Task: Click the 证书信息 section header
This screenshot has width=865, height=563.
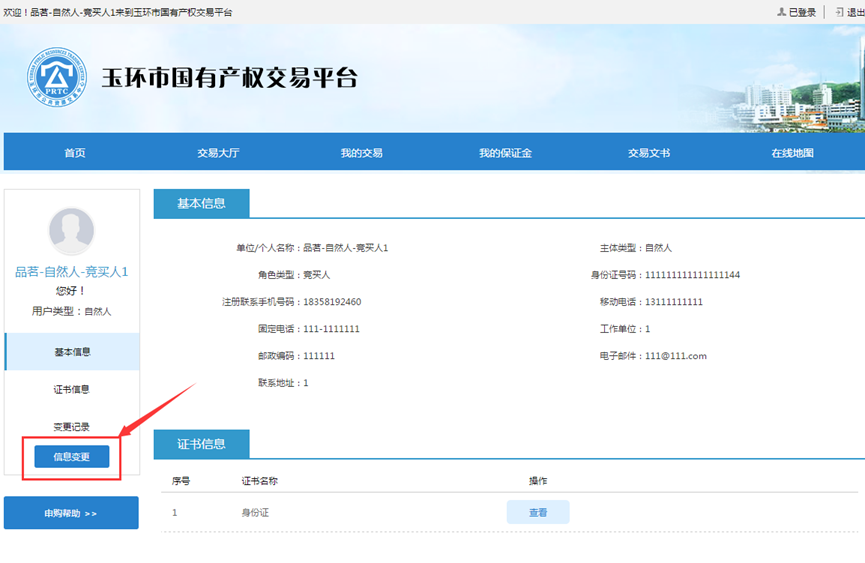Action: 201,444
